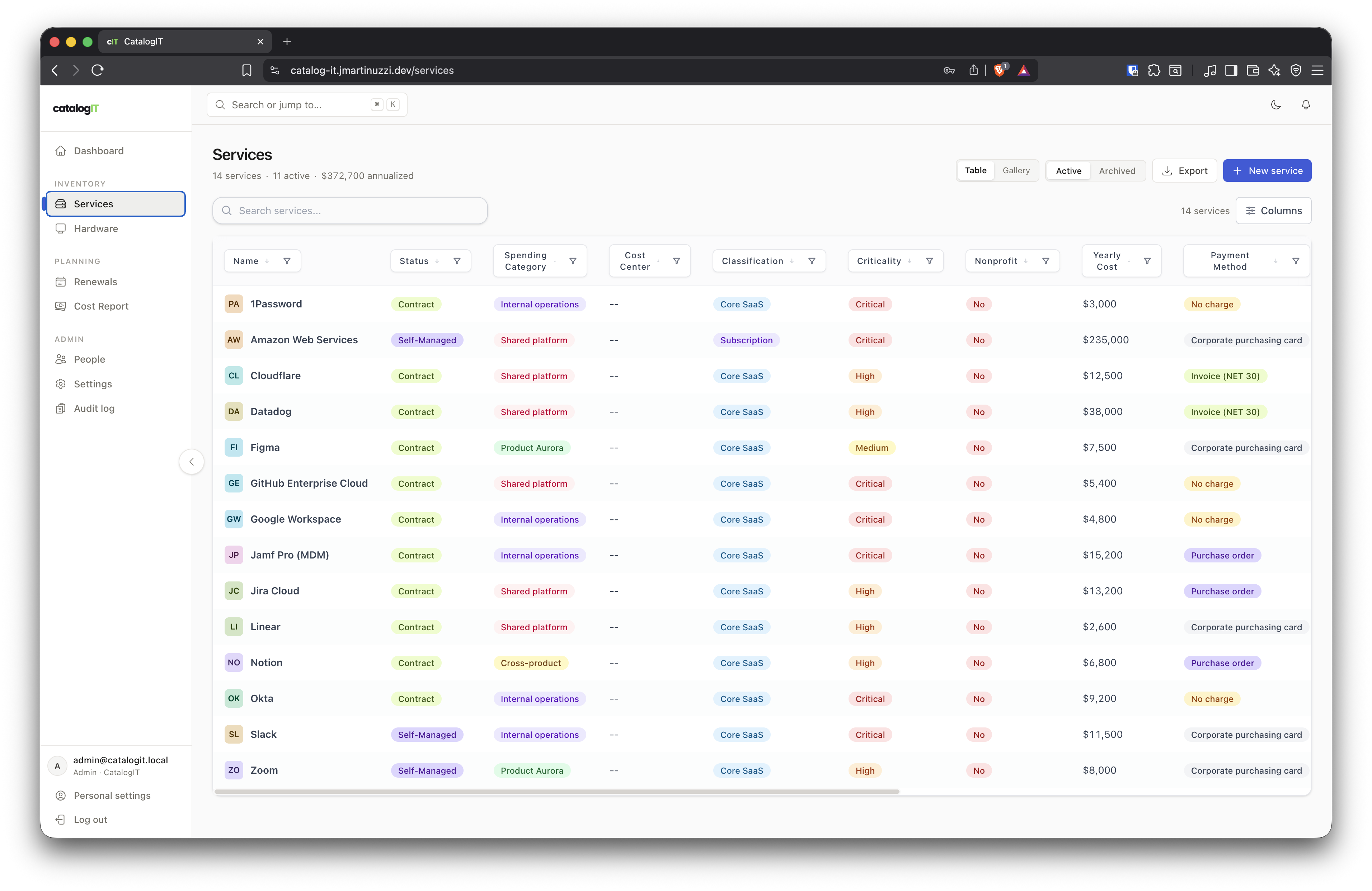The image size is (1372, 891).
Task: Open the Columns chooser
Action: pyautogui.click(x=1273, y=210)
